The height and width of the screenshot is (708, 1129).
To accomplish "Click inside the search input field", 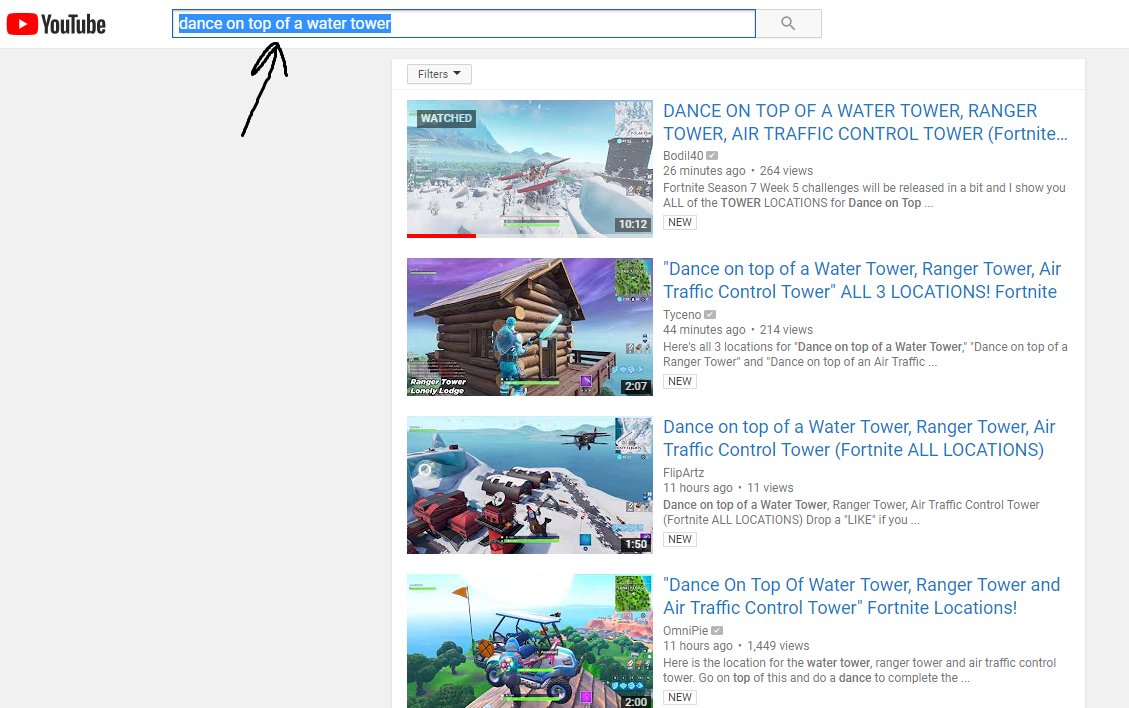I will click(x=464, y=24).
